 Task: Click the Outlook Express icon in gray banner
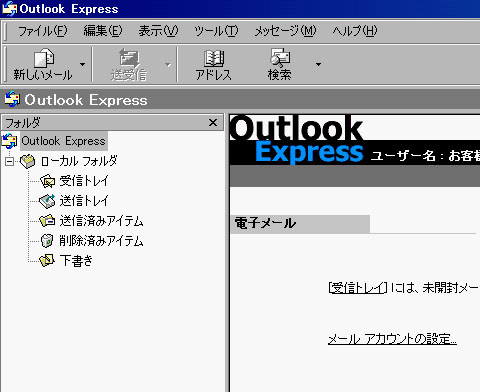click(x=12, y=99)
